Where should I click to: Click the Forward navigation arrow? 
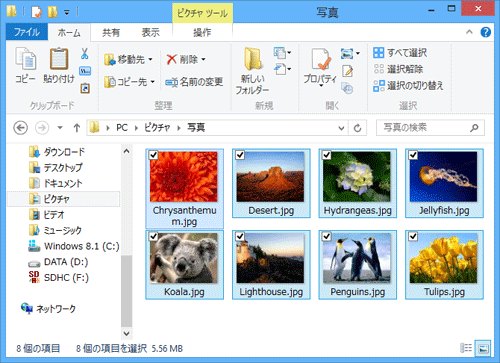point(42,128)
